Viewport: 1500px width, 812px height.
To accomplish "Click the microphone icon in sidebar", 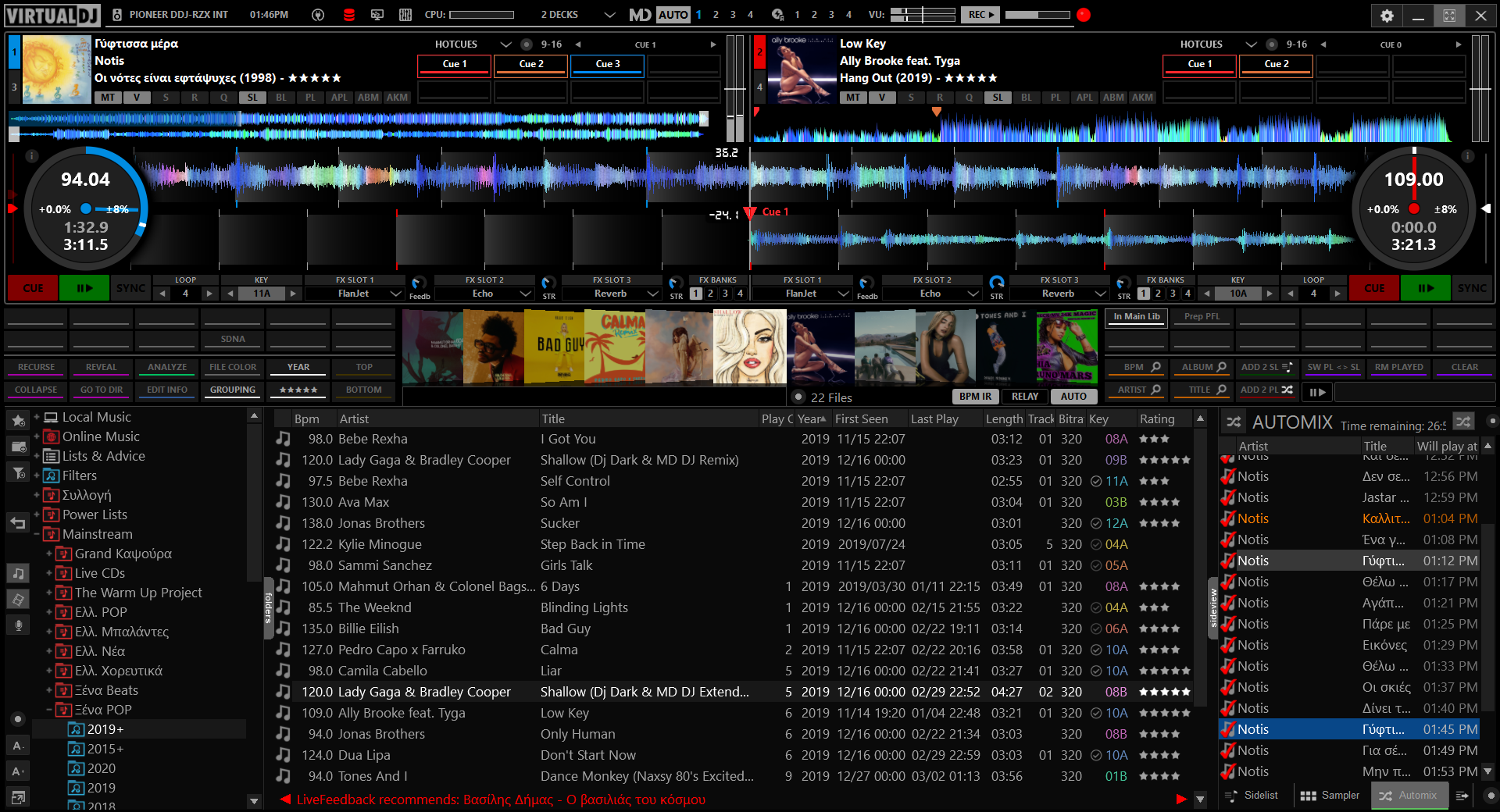I will tap(18, 625).
